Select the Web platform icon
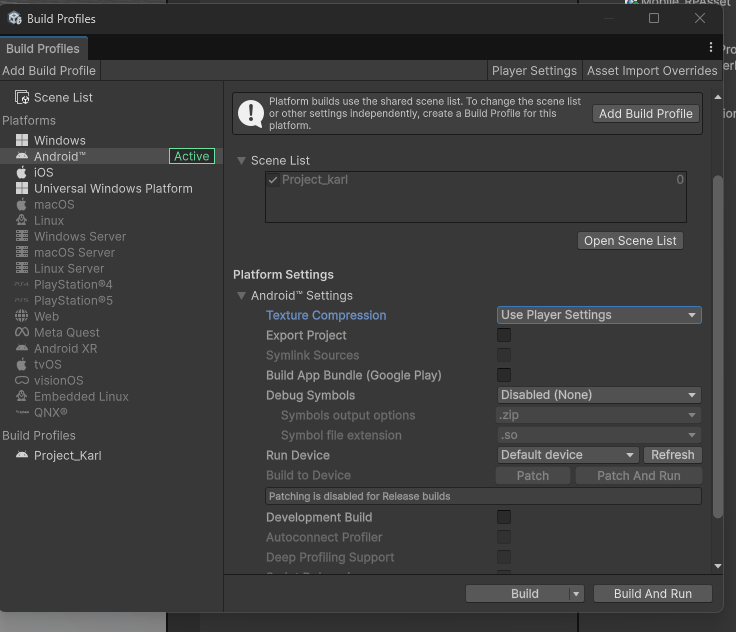Image resolution: width=736 pixels, height=632 pixels. pyautogui.click(x=22, y=316)
